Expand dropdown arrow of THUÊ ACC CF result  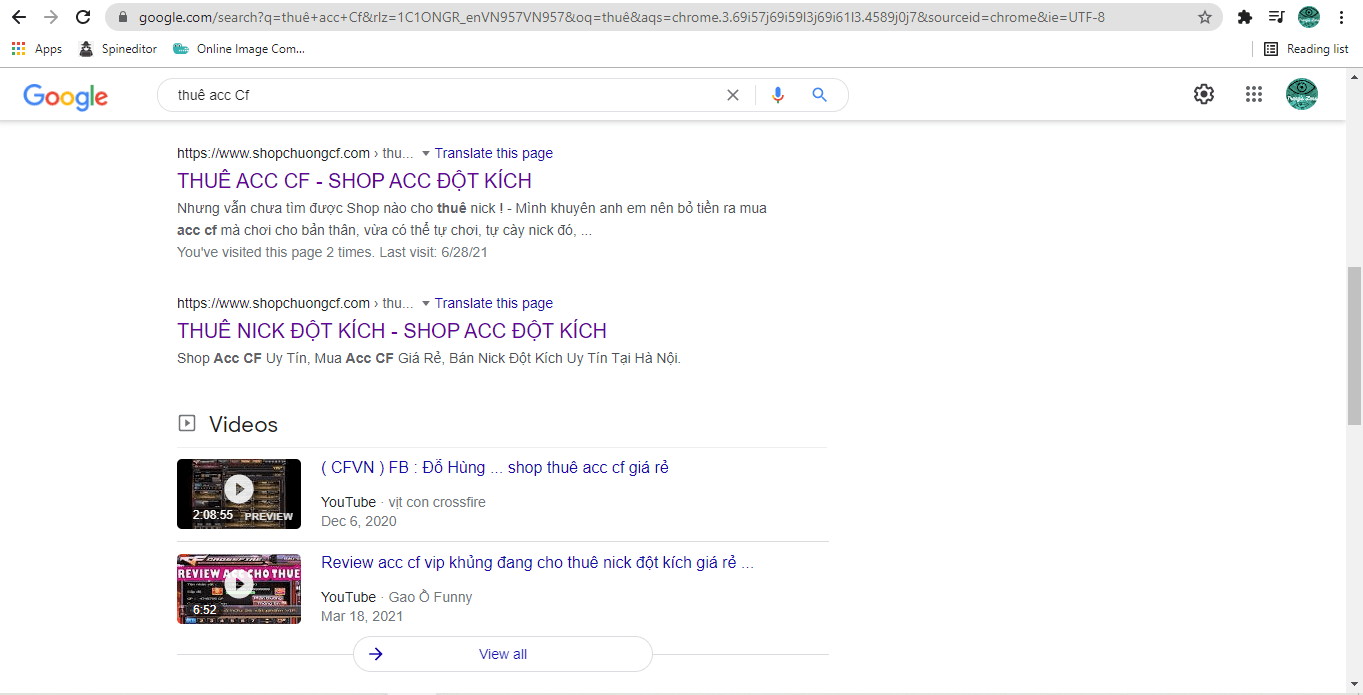tap(426, 153)
